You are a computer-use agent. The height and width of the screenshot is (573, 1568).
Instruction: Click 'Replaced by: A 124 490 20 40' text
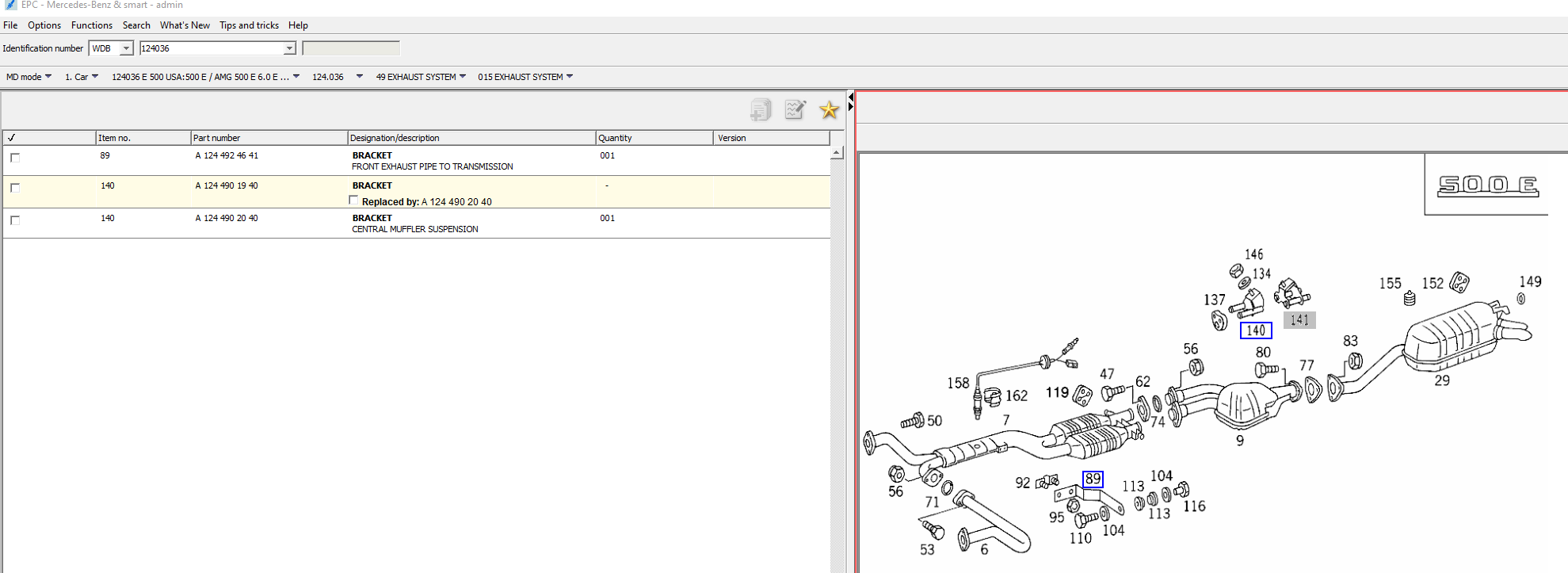point(426,202)
